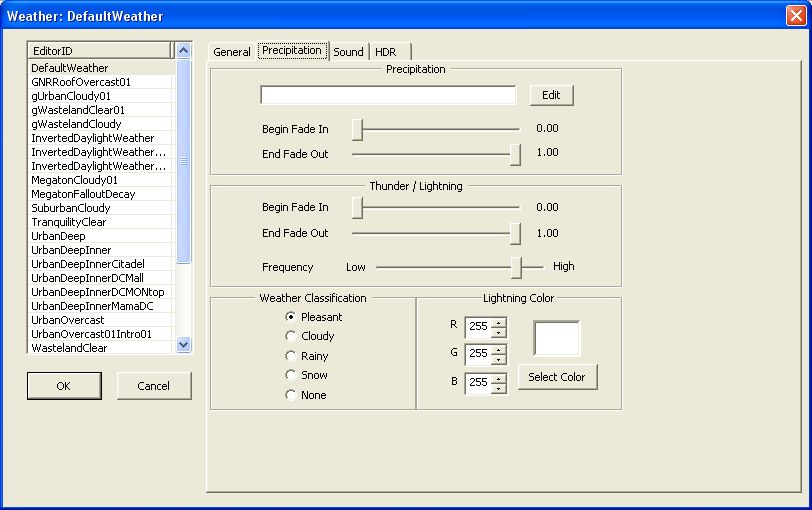Select UrbanDeepInnerCitadel in the list
The width and height of the screenshot is (812, 510).
tap(100, 264)
